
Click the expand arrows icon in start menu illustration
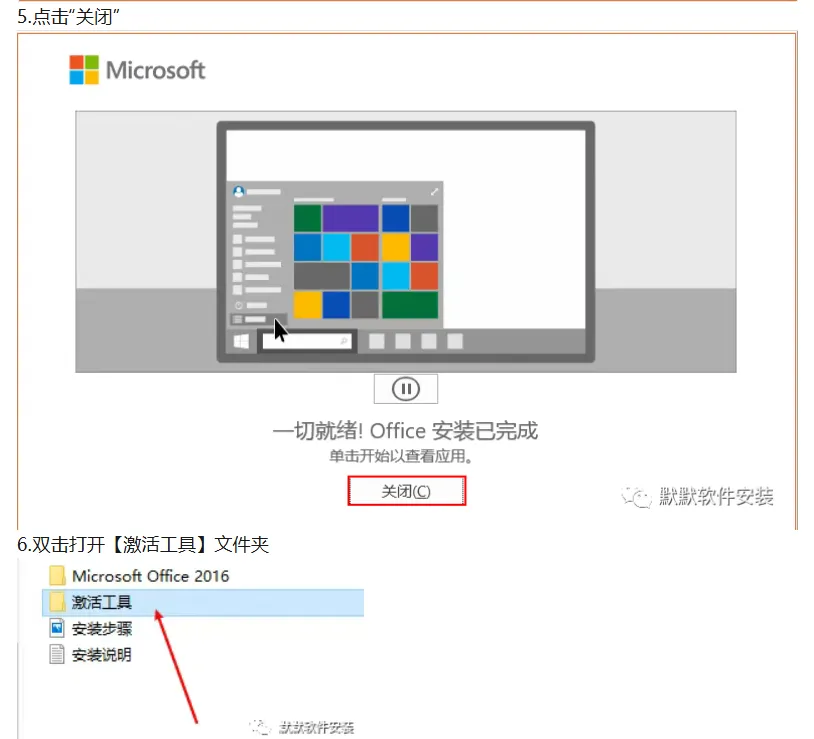click(434, 192)
